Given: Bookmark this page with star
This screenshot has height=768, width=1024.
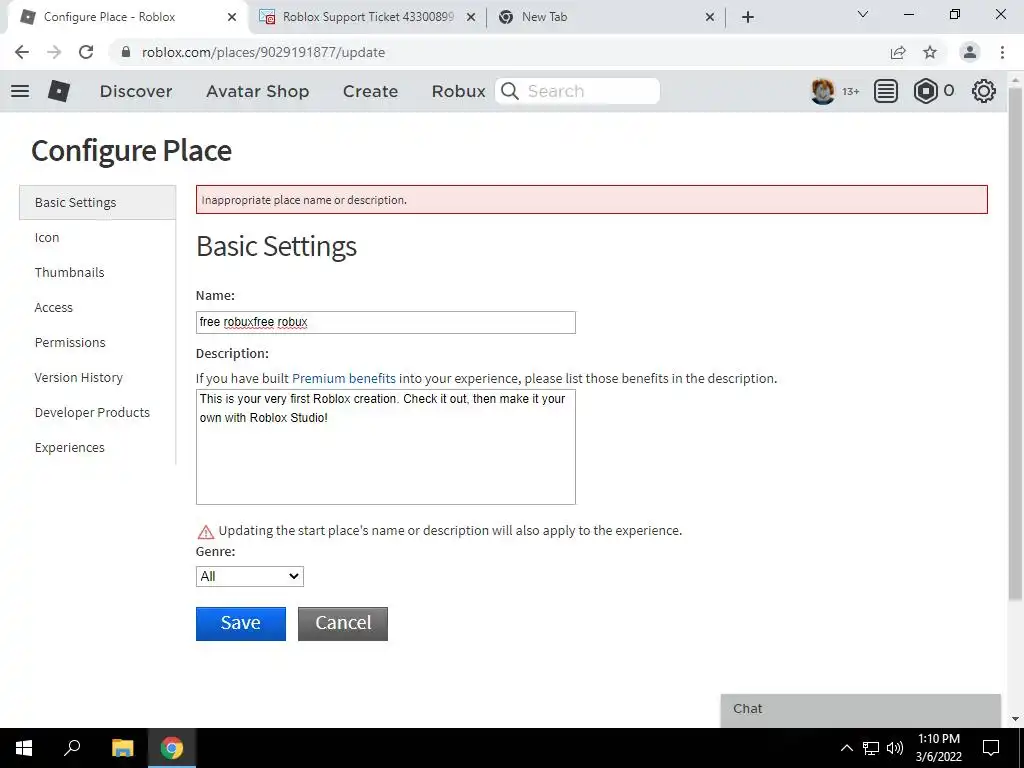Looking at the screenshot, I should pos(930,52).
